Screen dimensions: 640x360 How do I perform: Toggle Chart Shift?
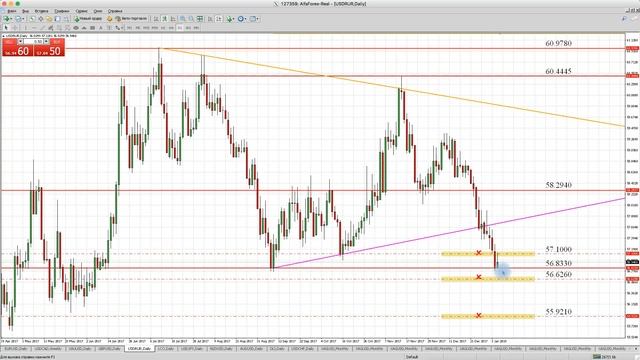click(x=220, y=19)
